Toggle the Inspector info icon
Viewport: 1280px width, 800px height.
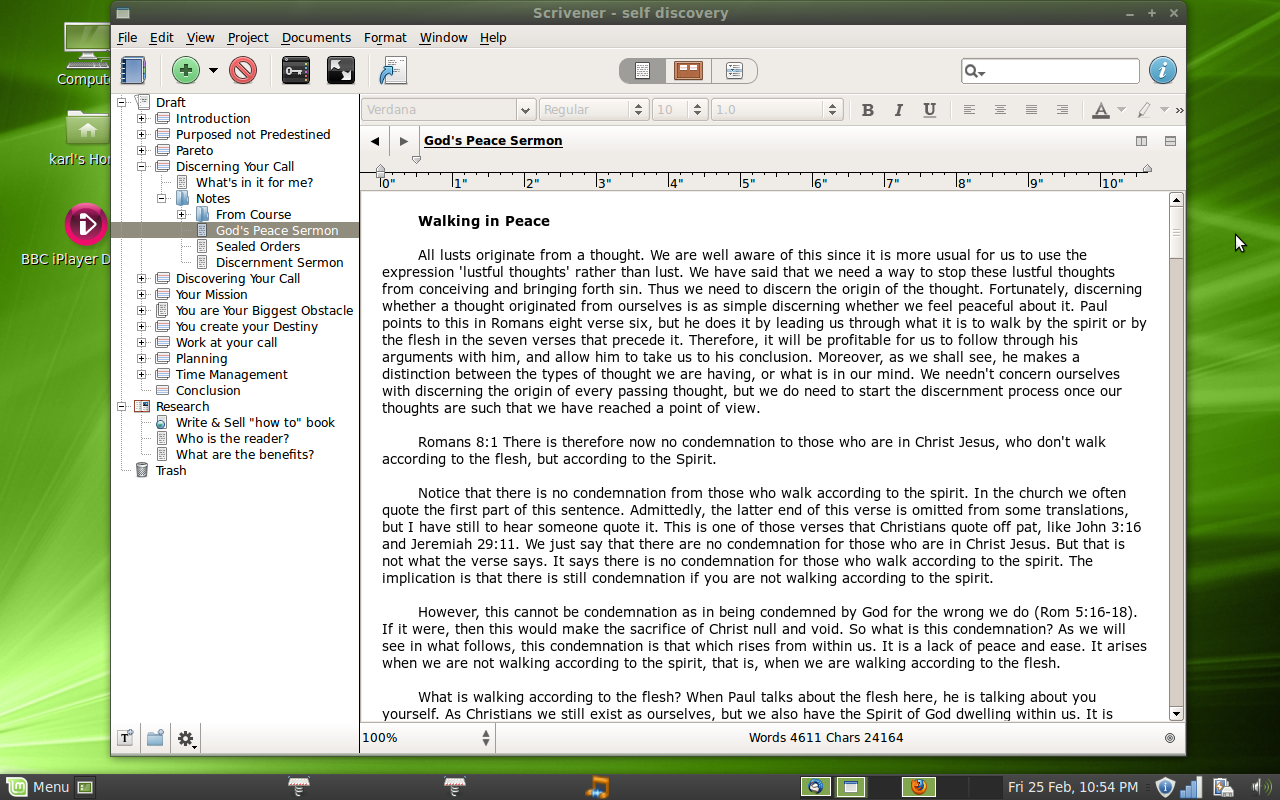[x=1162, y=70]
